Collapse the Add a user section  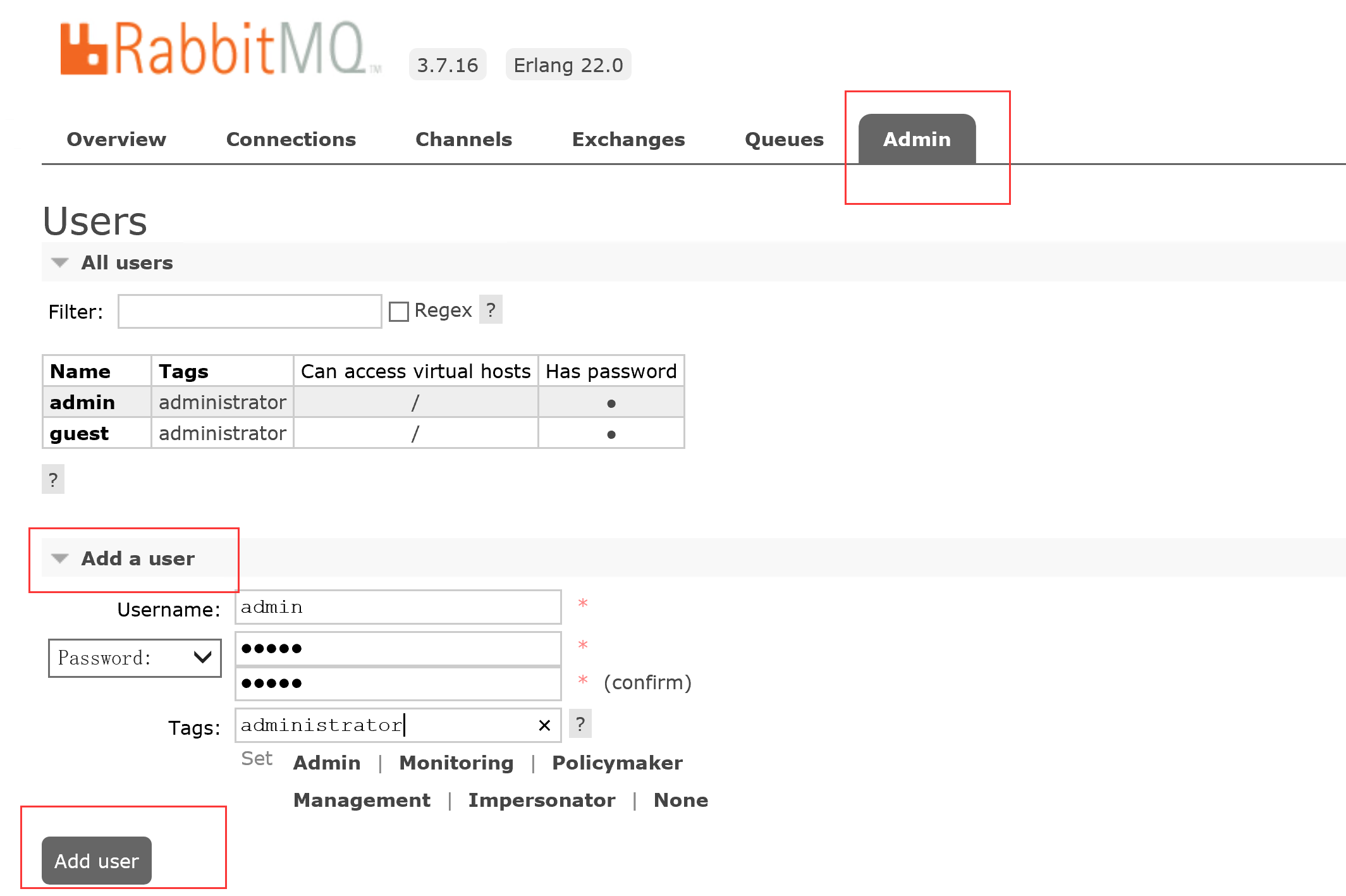coord(137,558)
